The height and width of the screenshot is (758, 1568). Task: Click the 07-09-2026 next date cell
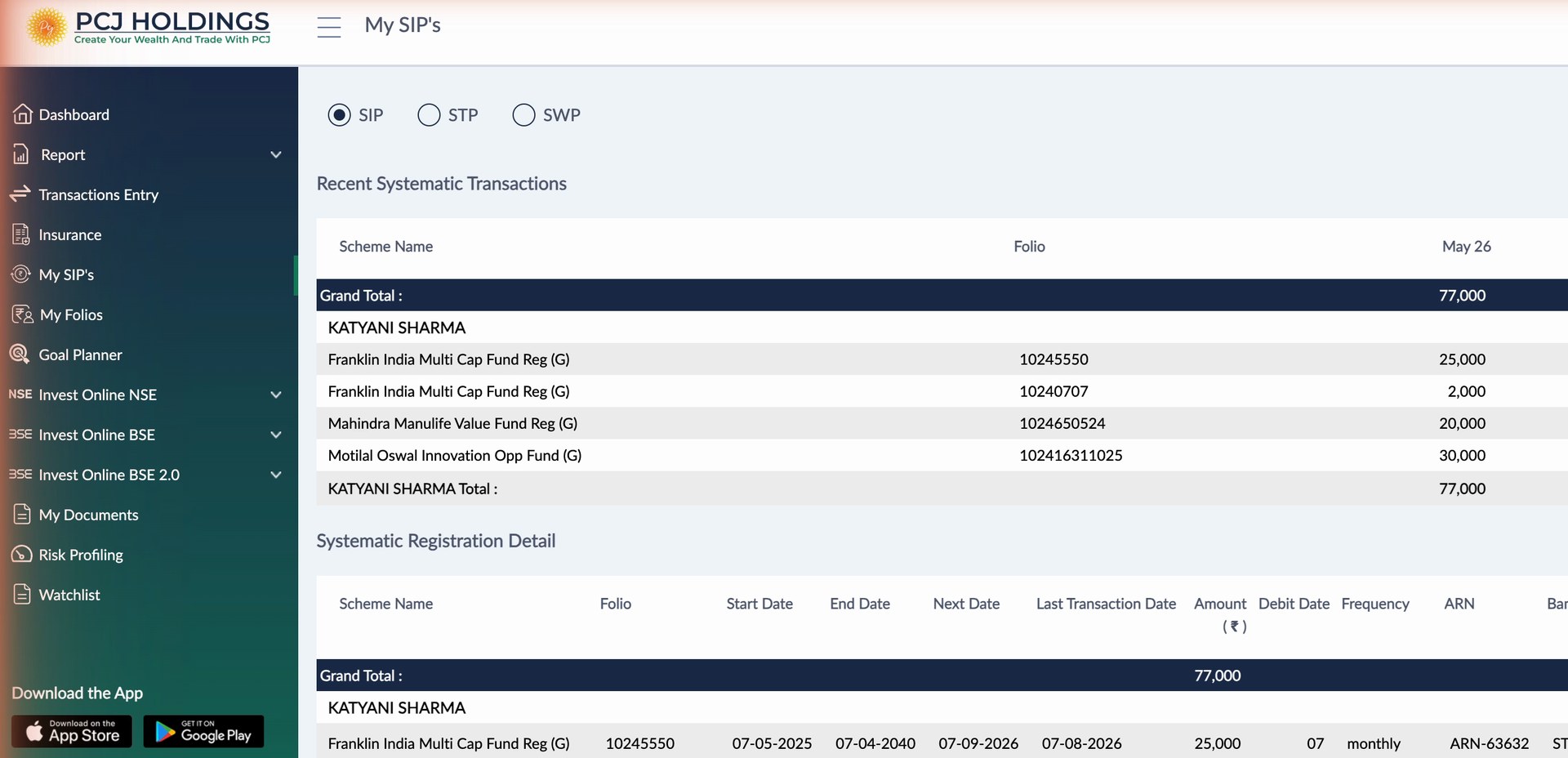tap(978, 743)
